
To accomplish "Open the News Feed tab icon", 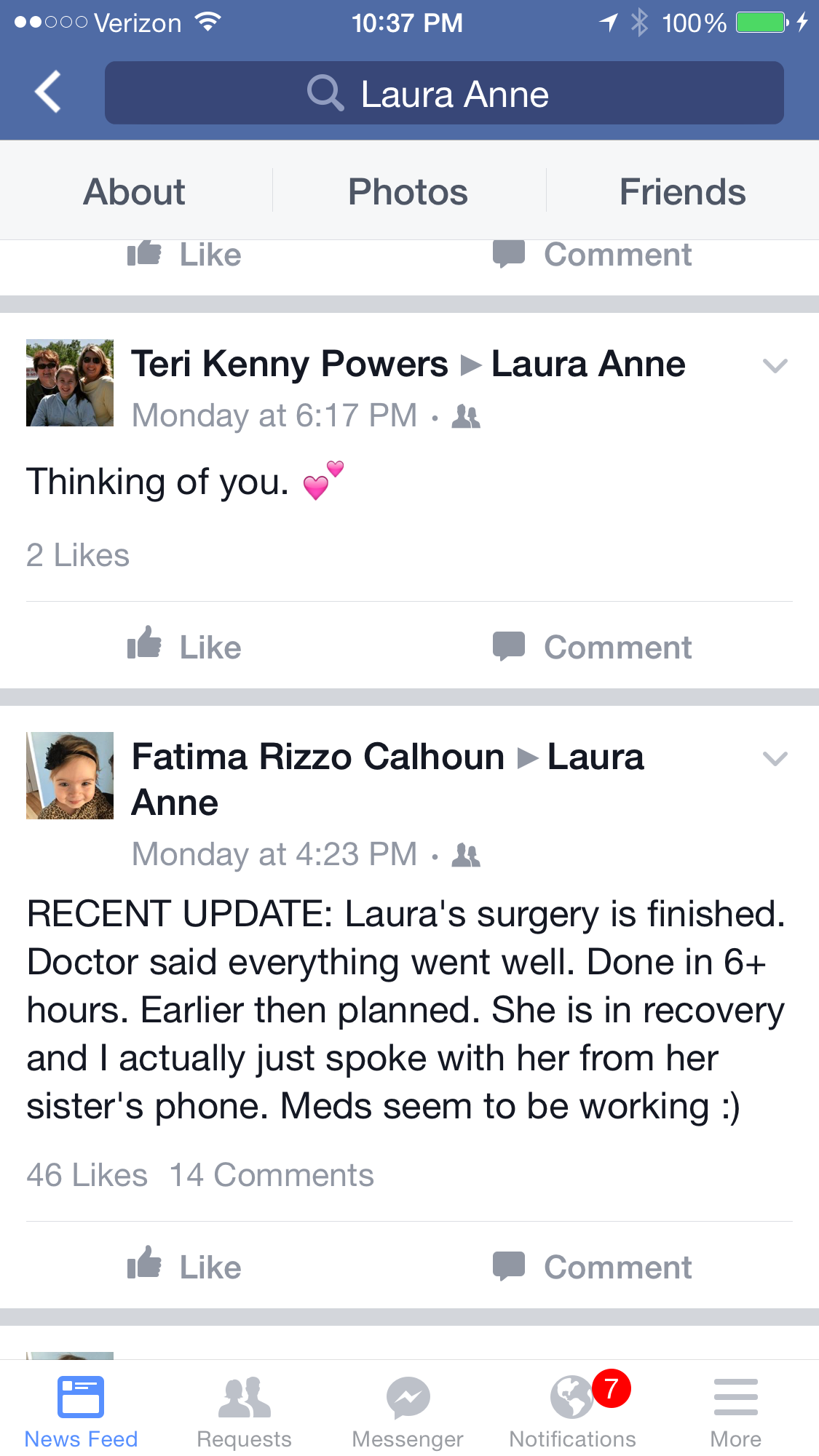I will (x=81, y=1397).
